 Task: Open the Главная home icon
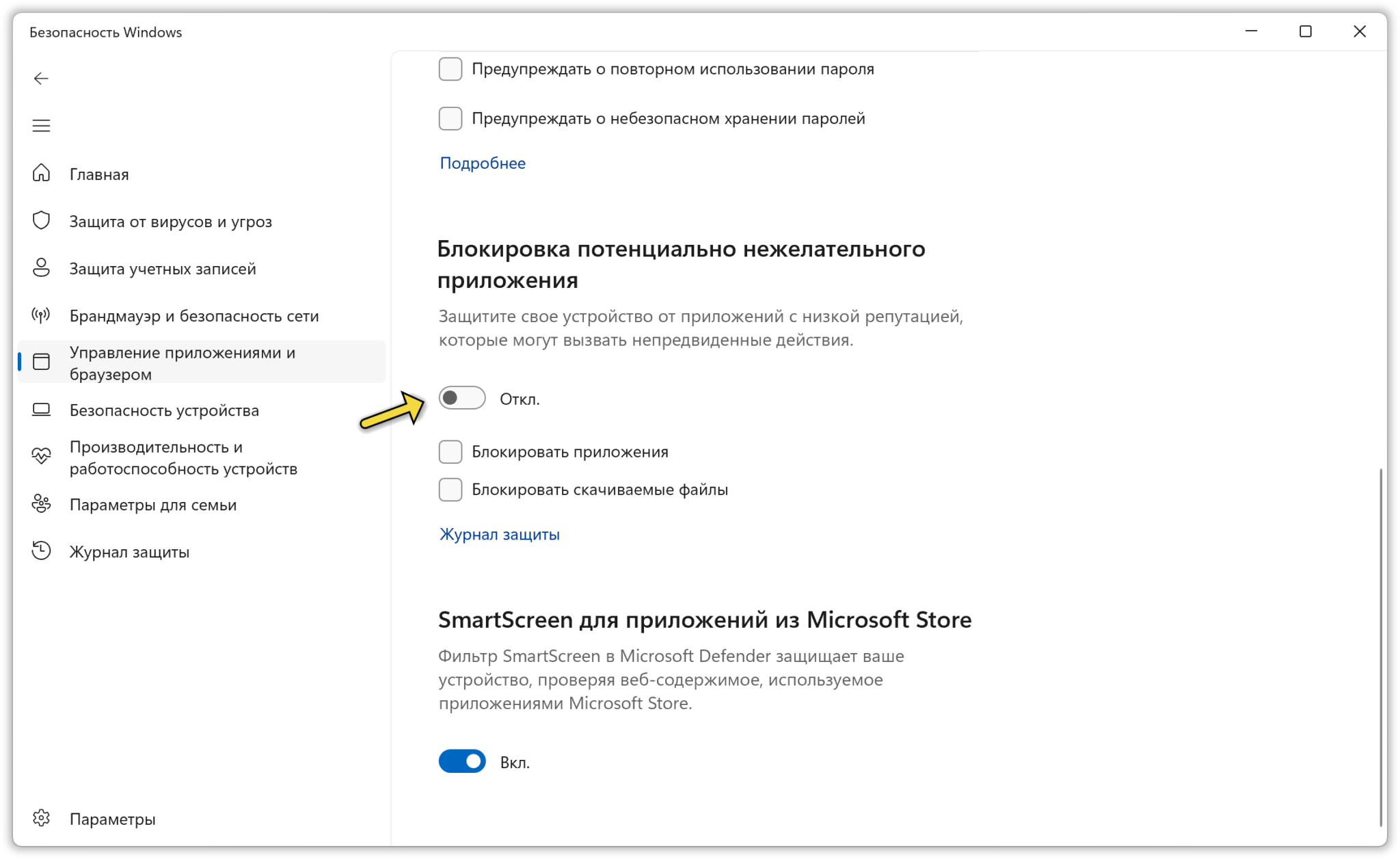pos(41,174)
